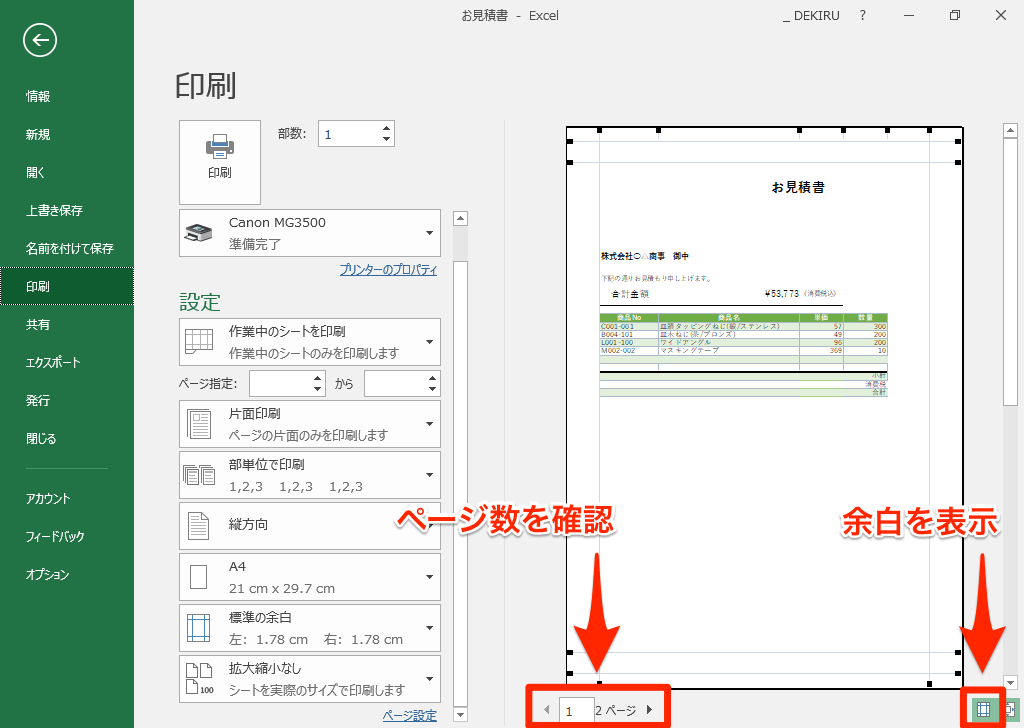Click the page range start field
This screenshot has width=1024, height=728.
point(280,384)
